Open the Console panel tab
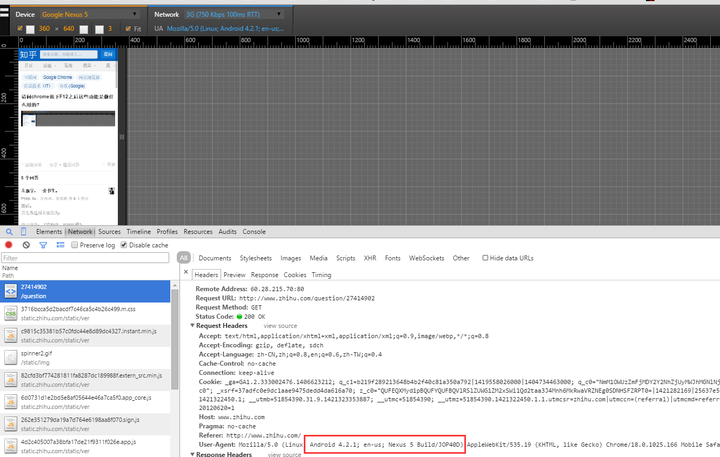Screen dimensions: 720x457 tap(254, 232)
